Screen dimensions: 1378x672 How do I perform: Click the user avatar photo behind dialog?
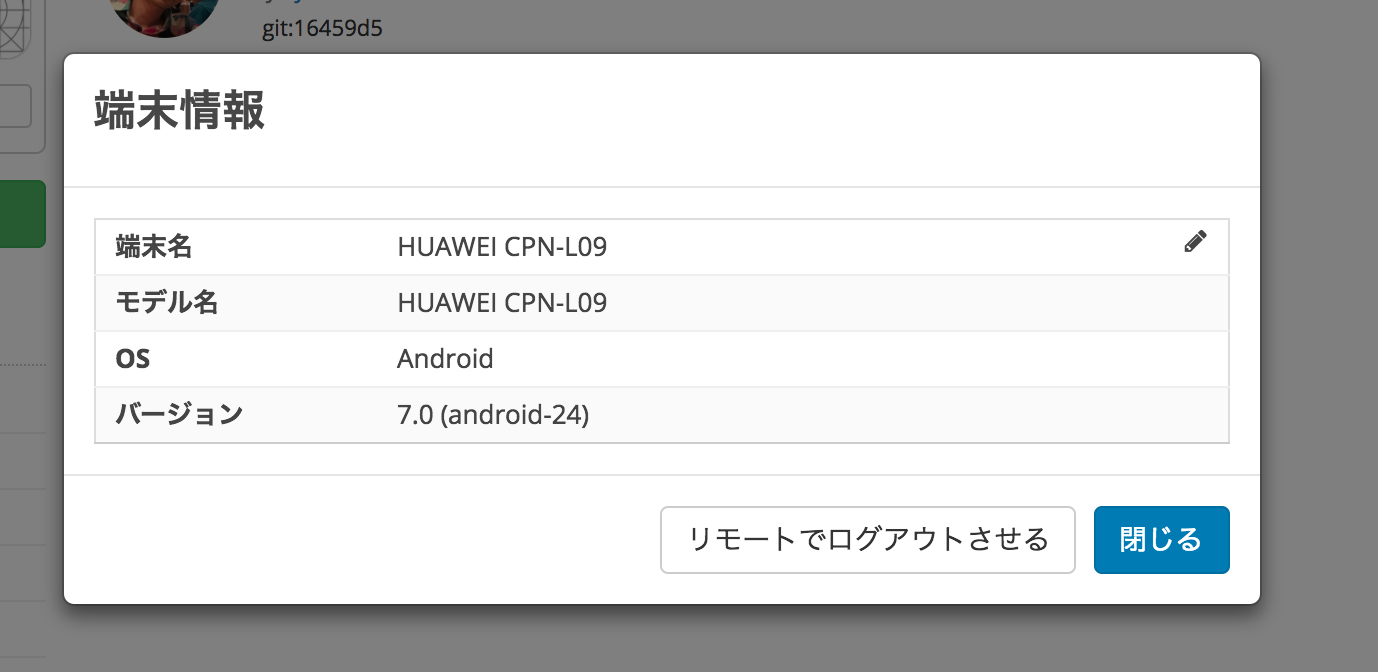click(164, 17)
